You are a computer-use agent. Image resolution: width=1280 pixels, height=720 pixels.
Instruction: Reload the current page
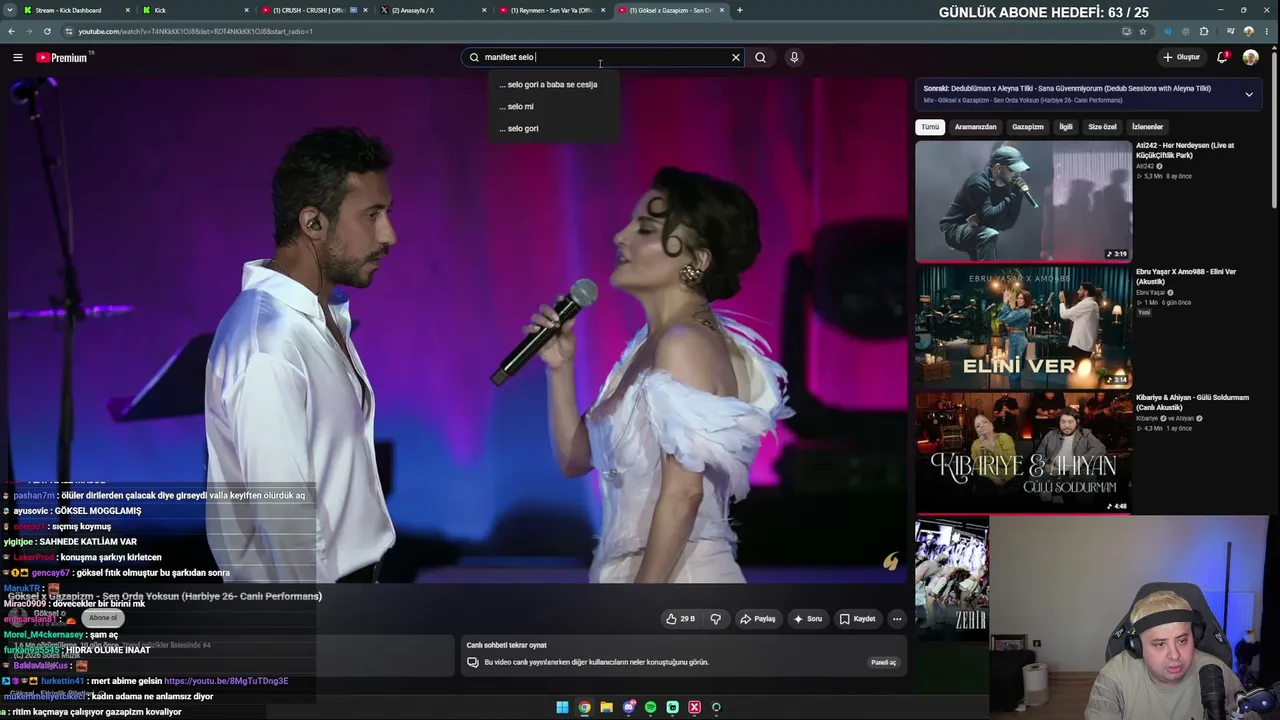[x=47, y=31]
